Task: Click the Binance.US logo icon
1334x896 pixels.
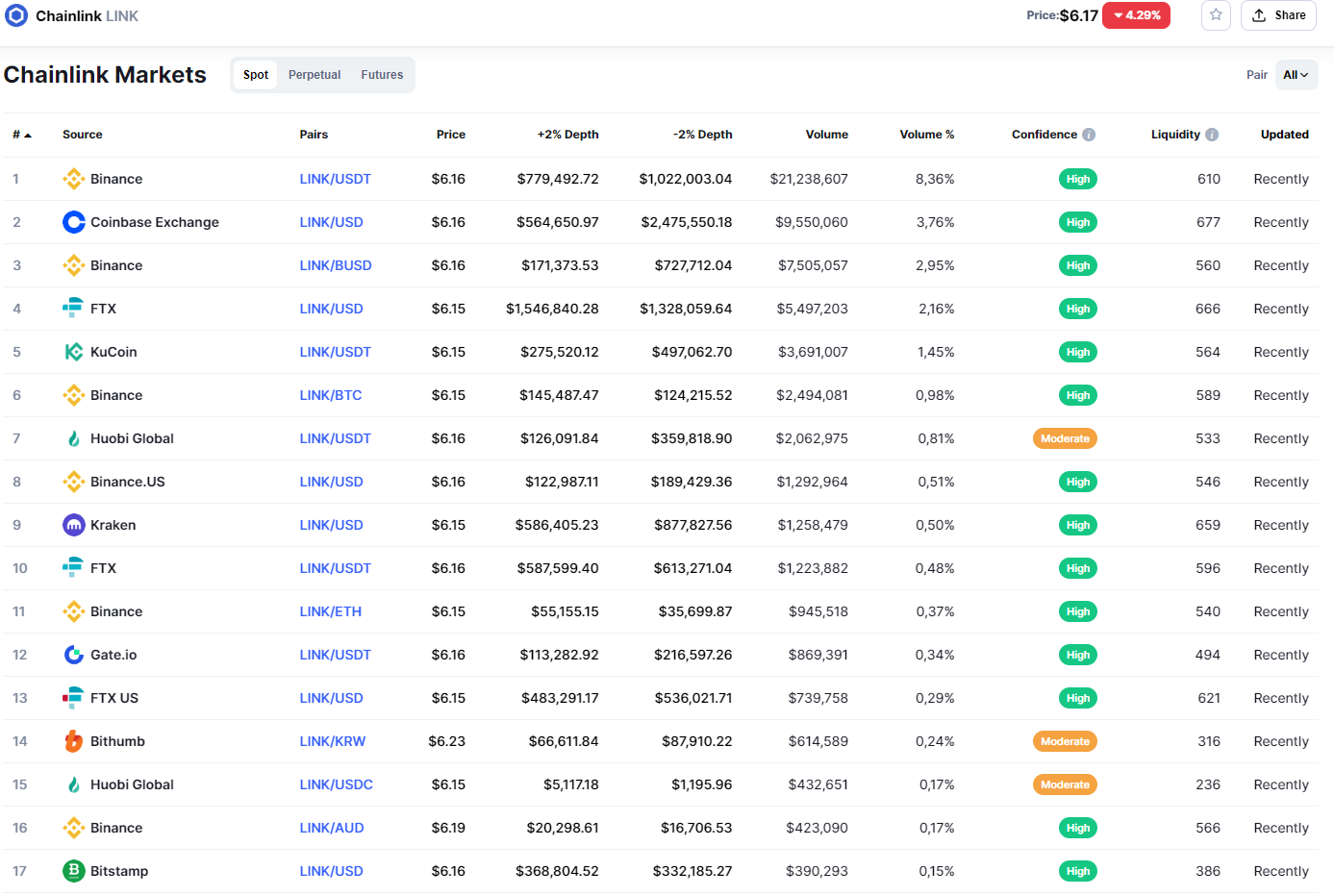Action: click(x=74, y=482)
